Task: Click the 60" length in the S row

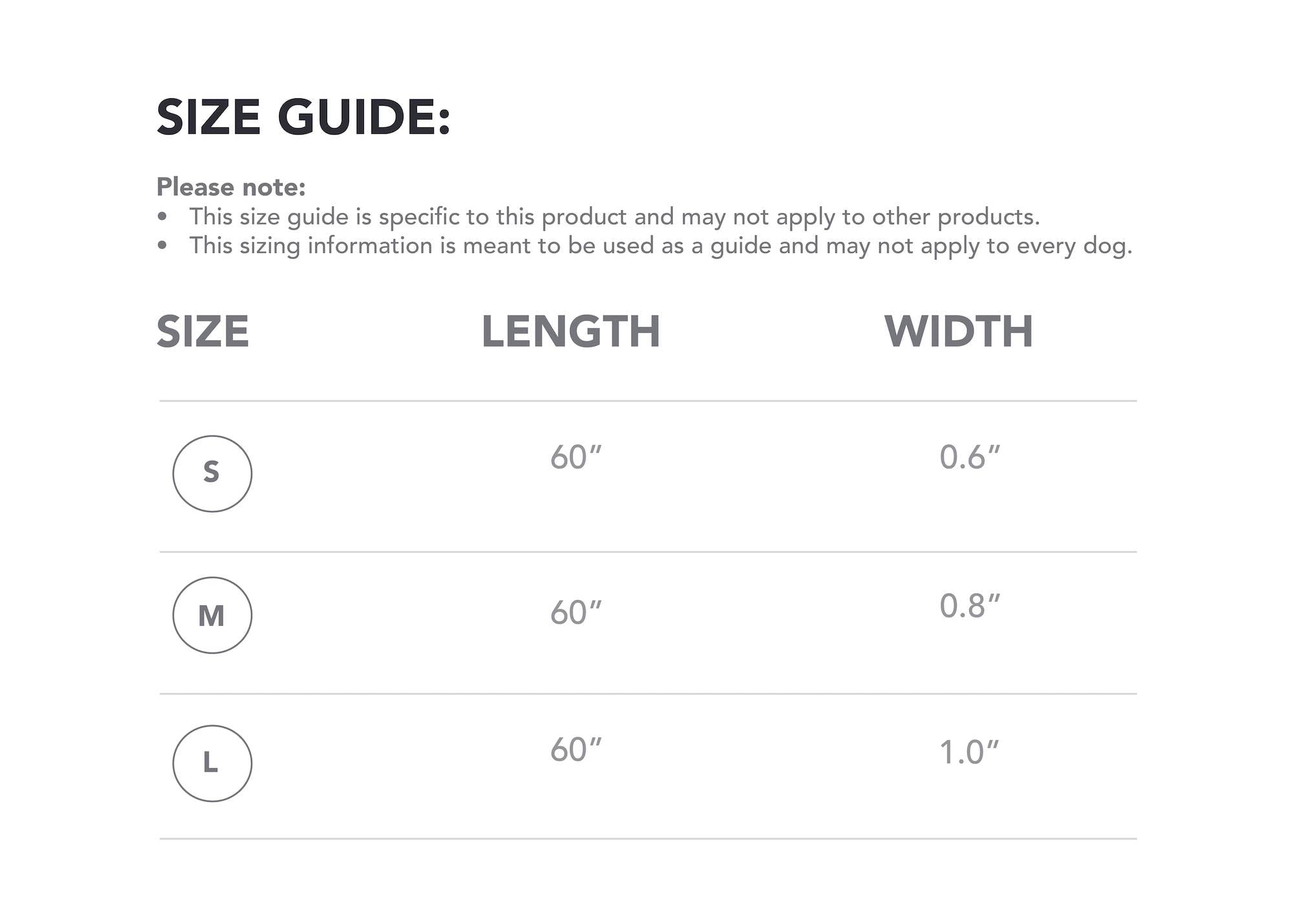Action: 575,457
